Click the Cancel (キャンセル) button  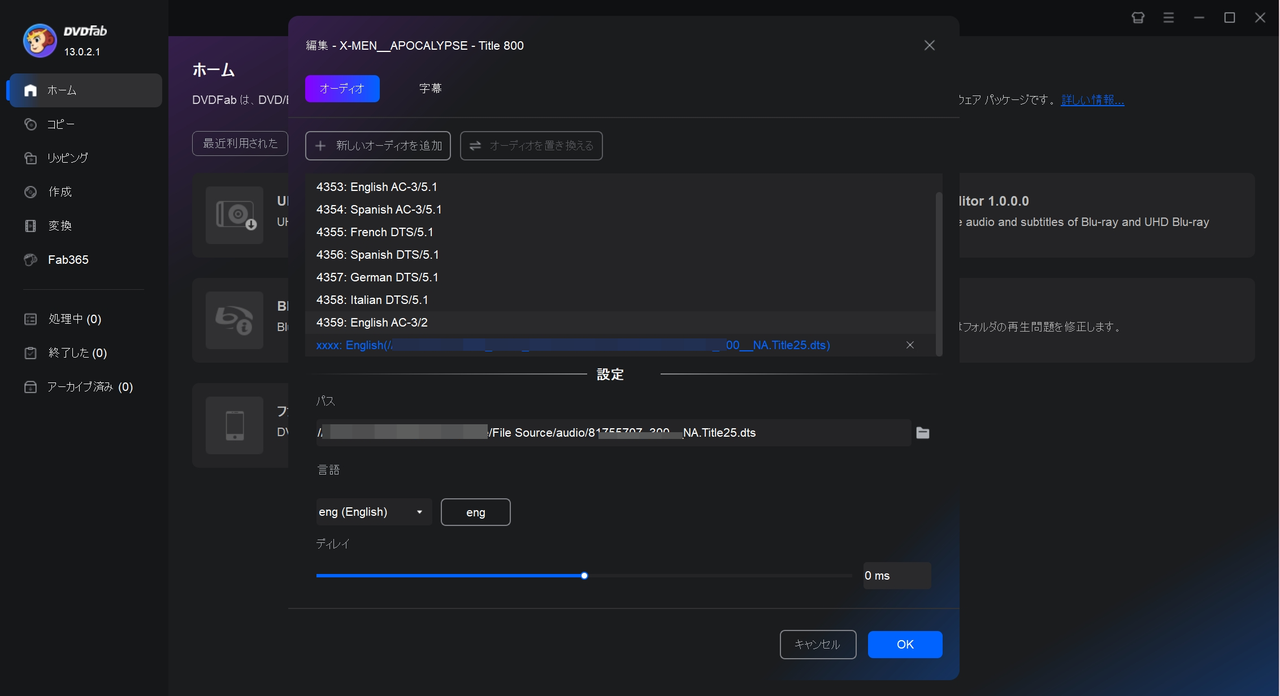[818, 645]
